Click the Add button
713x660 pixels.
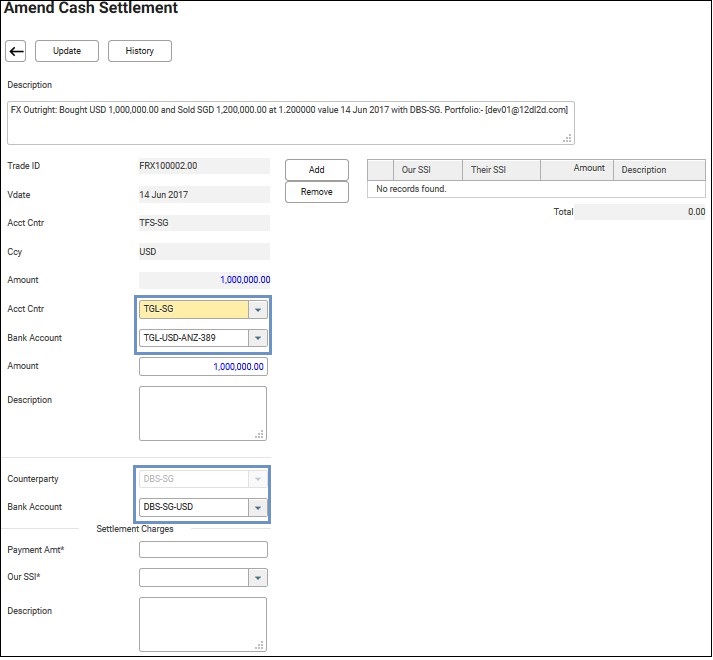pyautogui.click(x=316, y=170)
